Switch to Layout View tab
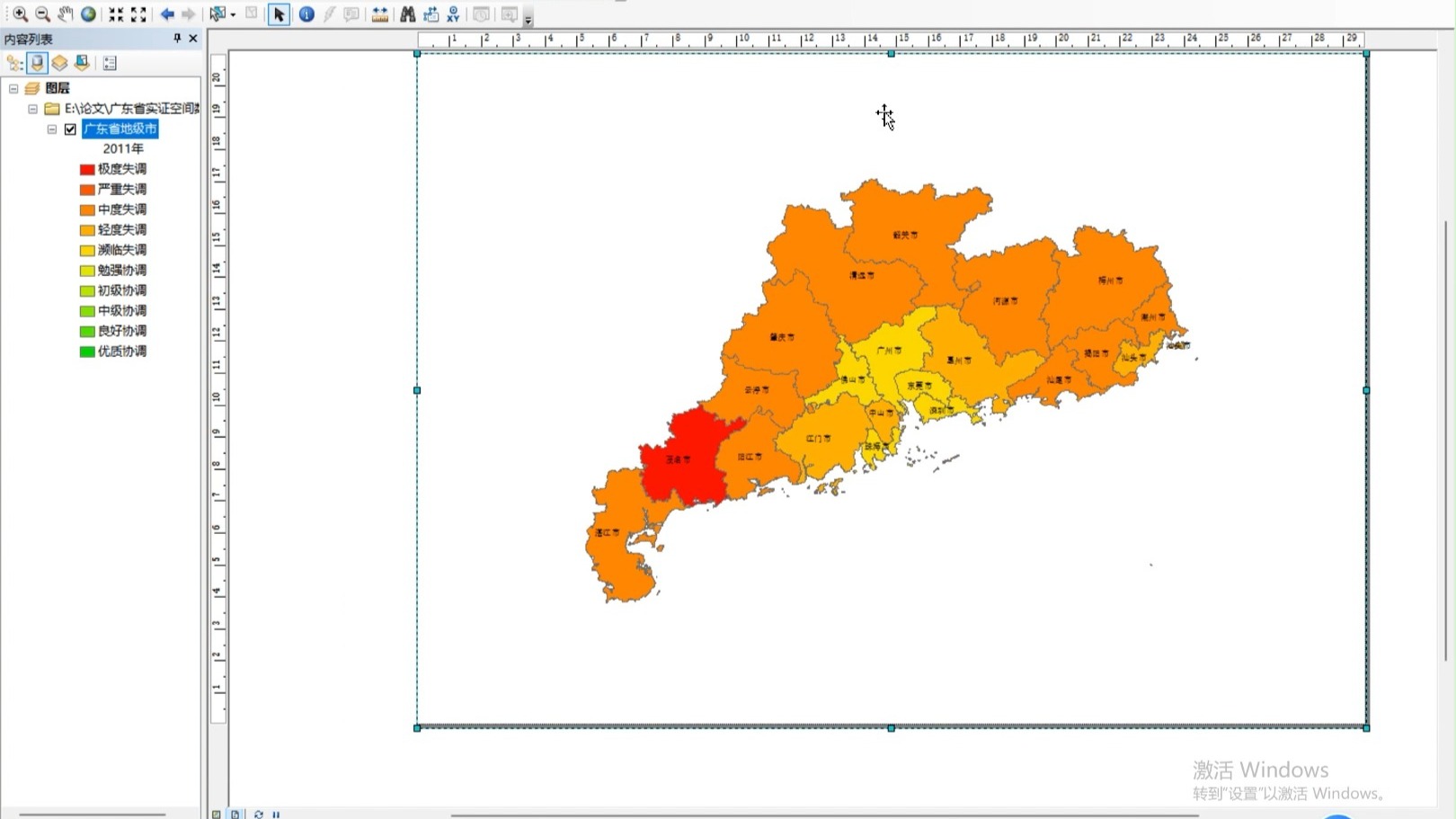The width and height of the screenshot is (1456, 819). tap(235, 815)
